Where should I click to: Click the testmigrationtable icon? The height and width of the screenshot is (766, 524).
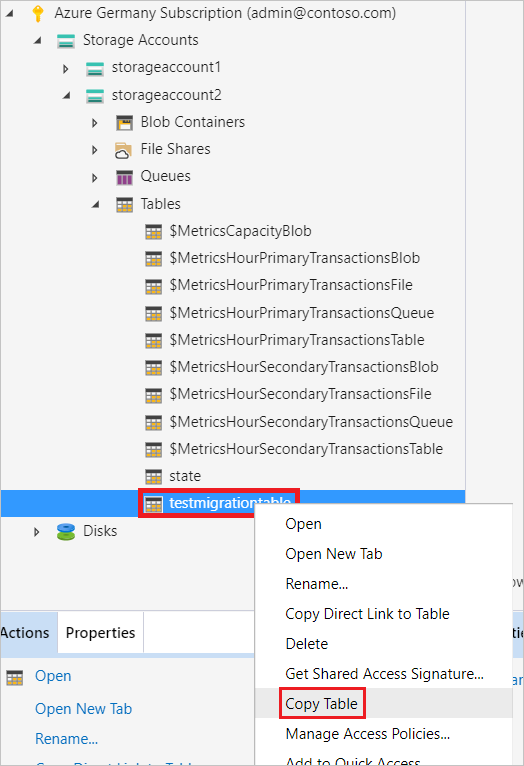pos(153,504)
